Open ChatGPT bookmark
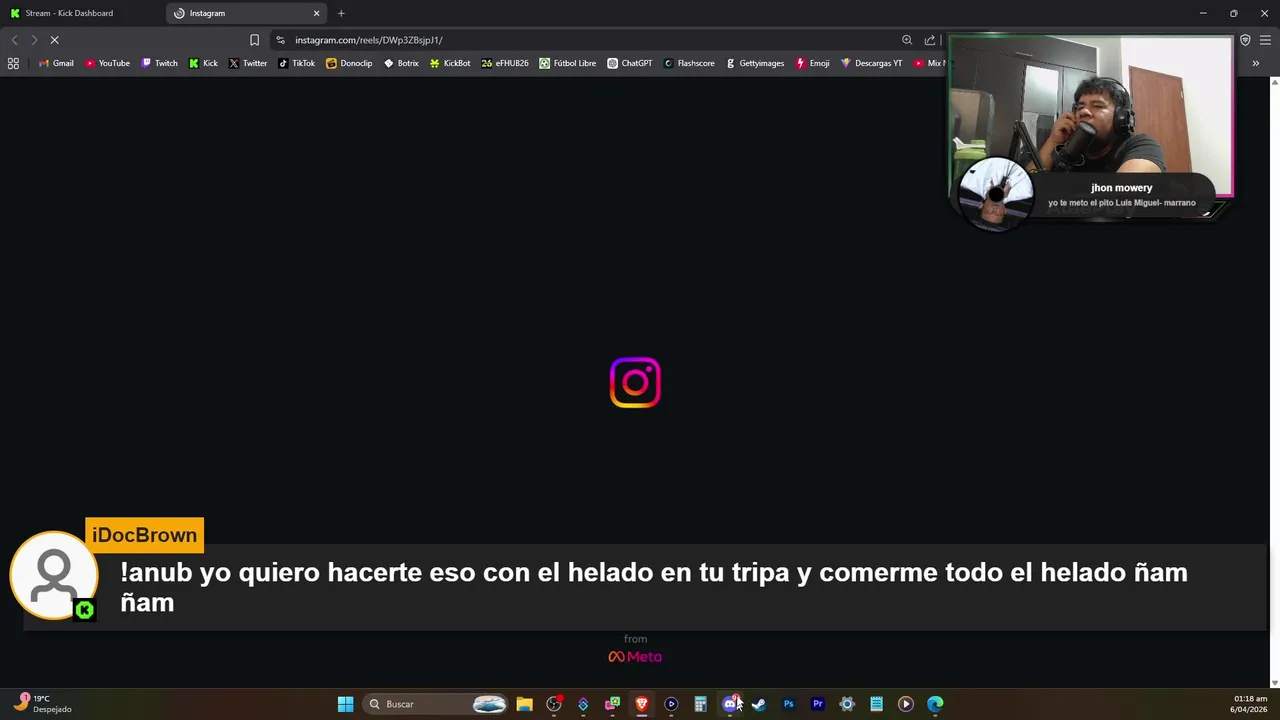Image resolution: width=1280 pixels, height=720 pixels. (630, 63)
